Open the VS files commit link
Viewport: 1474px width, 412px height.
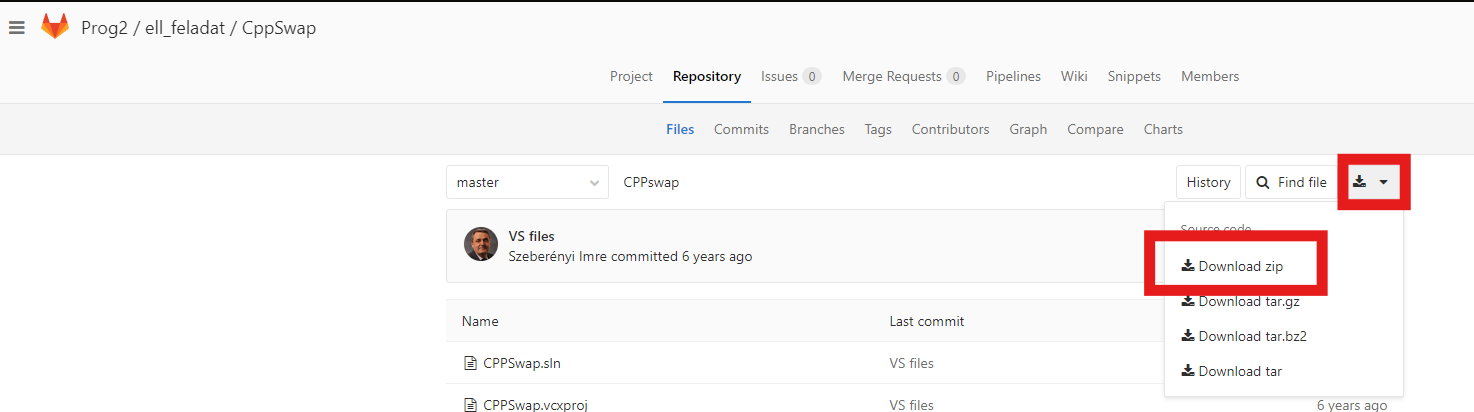[531, 237]
